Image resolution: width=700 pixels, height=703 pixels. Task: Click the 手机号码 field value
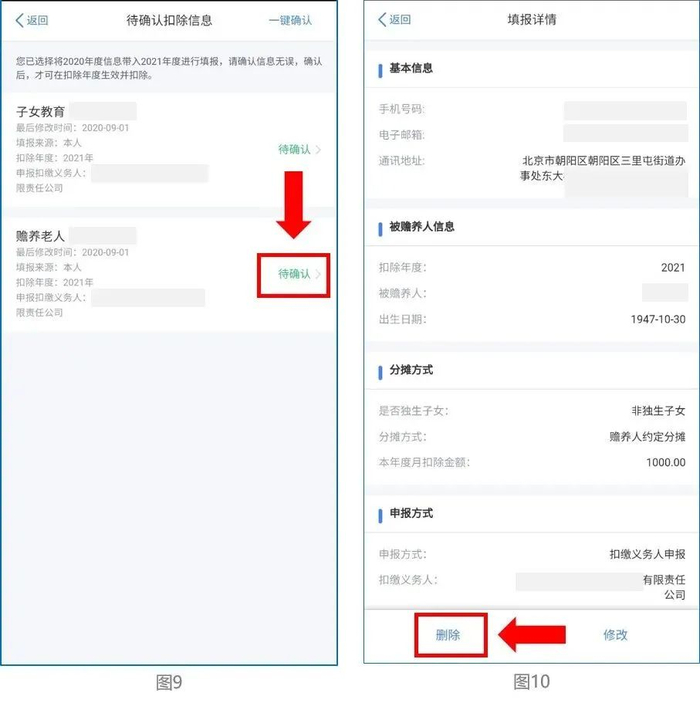625,110
